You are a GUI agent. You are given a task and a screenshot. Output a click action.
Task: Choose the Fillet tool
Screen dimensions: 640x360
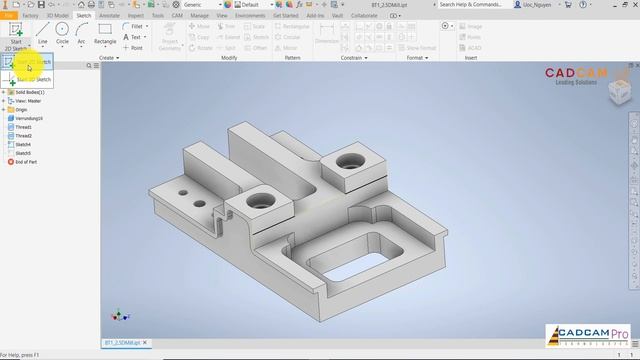(x=133, y=26)
